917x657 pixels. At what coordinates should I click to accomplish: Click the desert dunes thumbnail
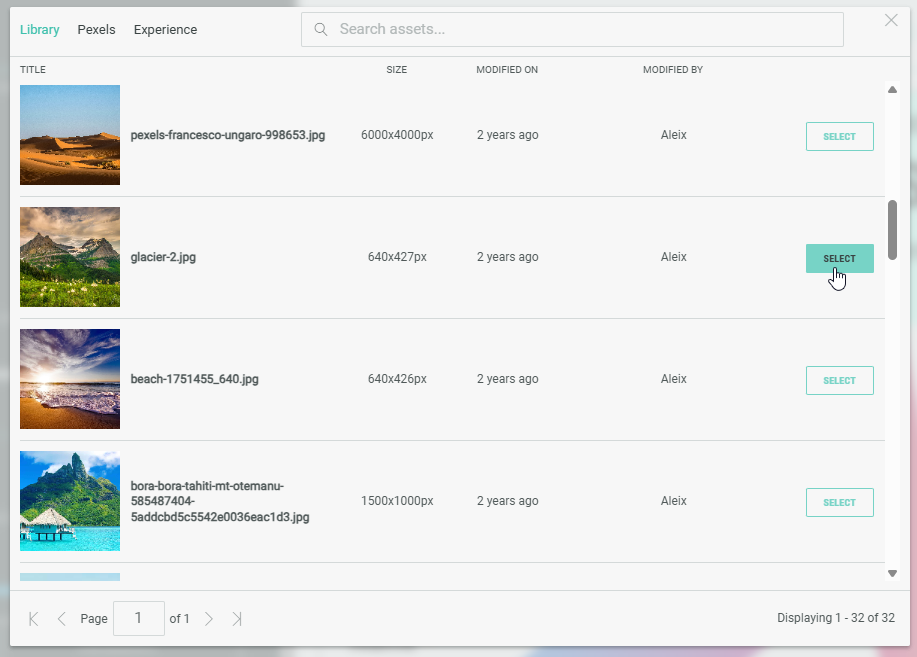70,135
